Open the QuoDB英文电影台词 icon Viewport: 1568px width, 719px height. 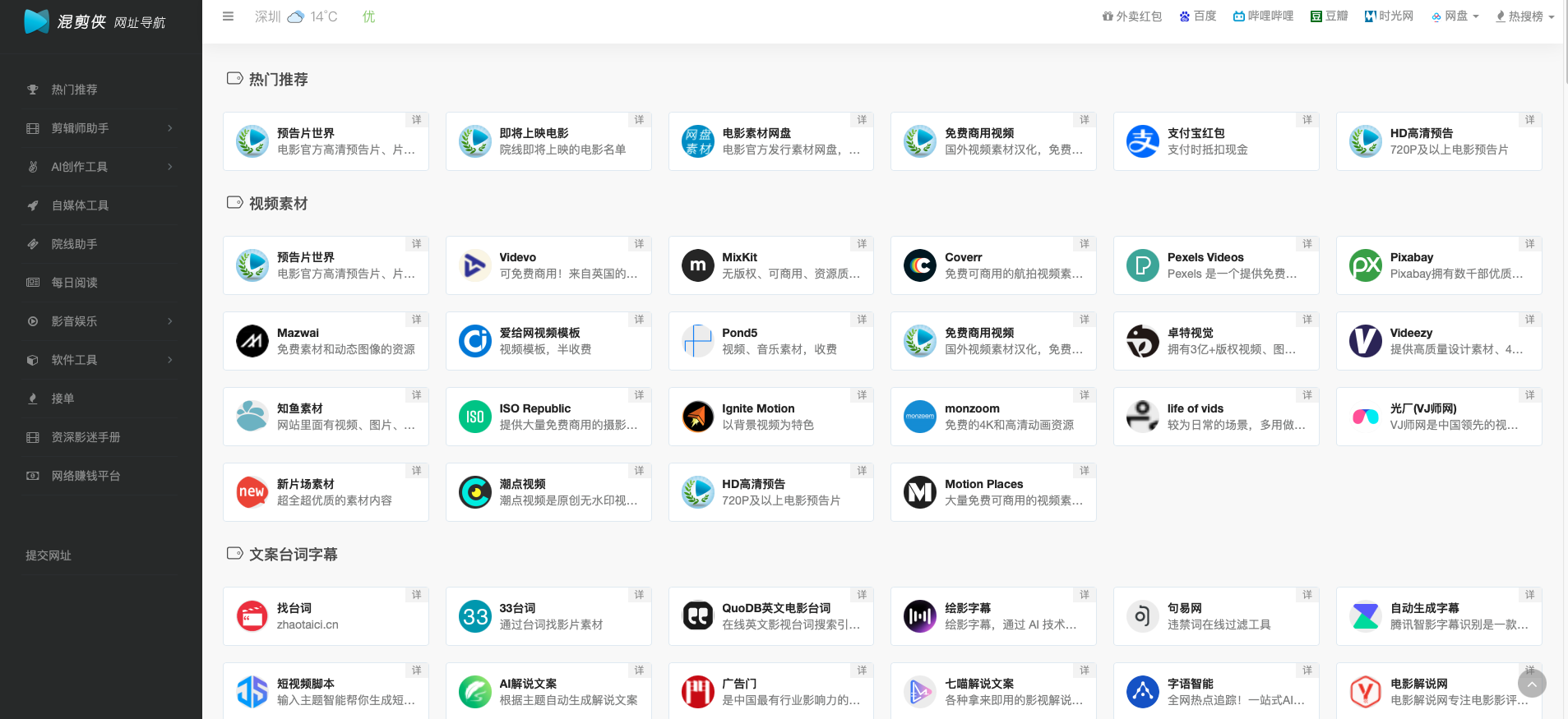click(x=697, y=616)
